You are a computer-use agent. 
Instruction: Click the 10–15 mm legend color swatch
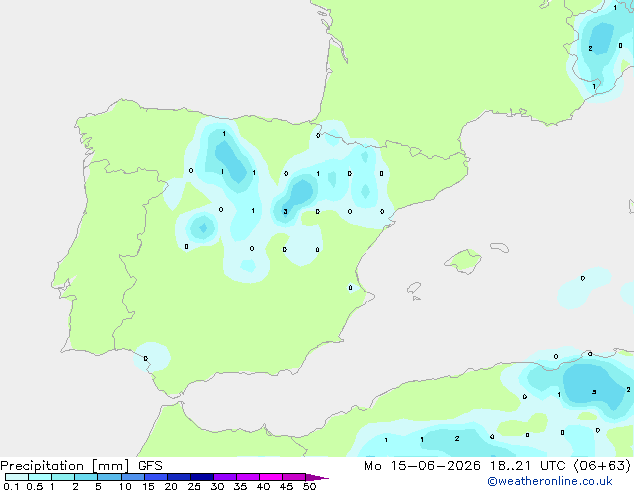[132, 477]
